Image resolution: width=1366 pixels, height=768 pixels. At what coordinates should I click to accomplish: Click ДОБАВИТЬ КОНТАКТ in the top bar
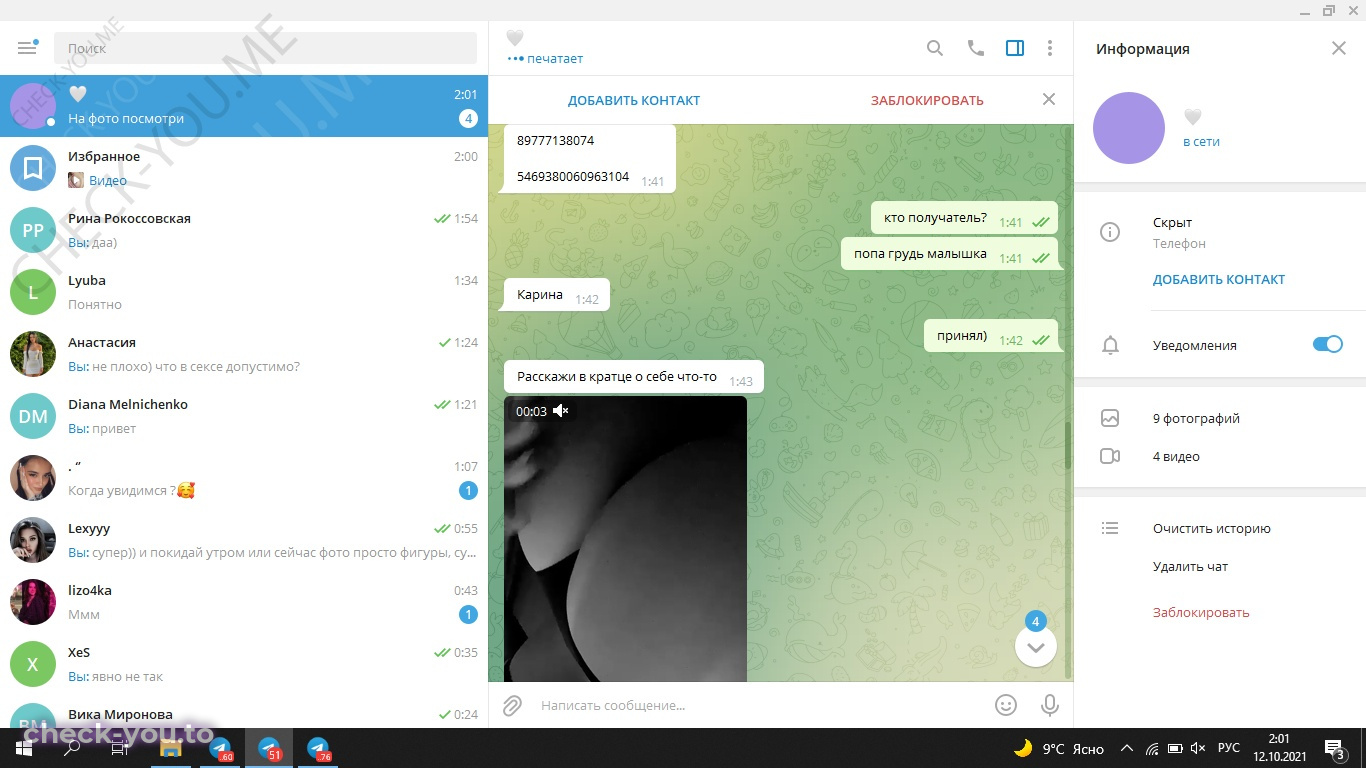click(634, 100)
